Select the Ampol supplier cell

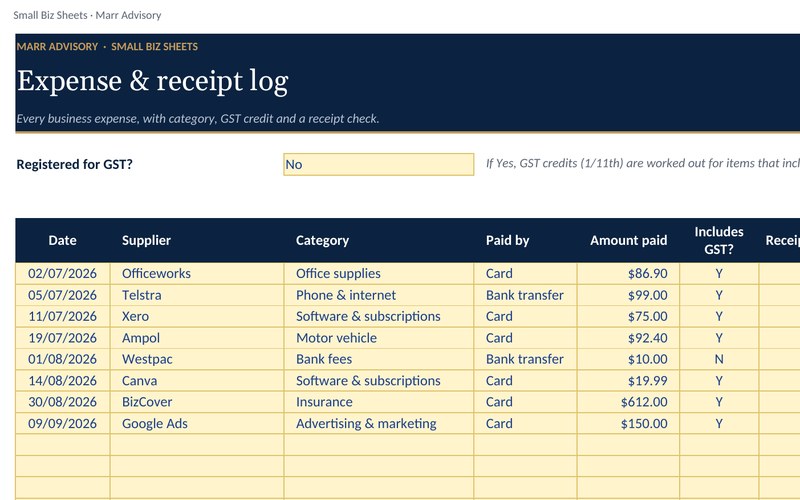197,338
